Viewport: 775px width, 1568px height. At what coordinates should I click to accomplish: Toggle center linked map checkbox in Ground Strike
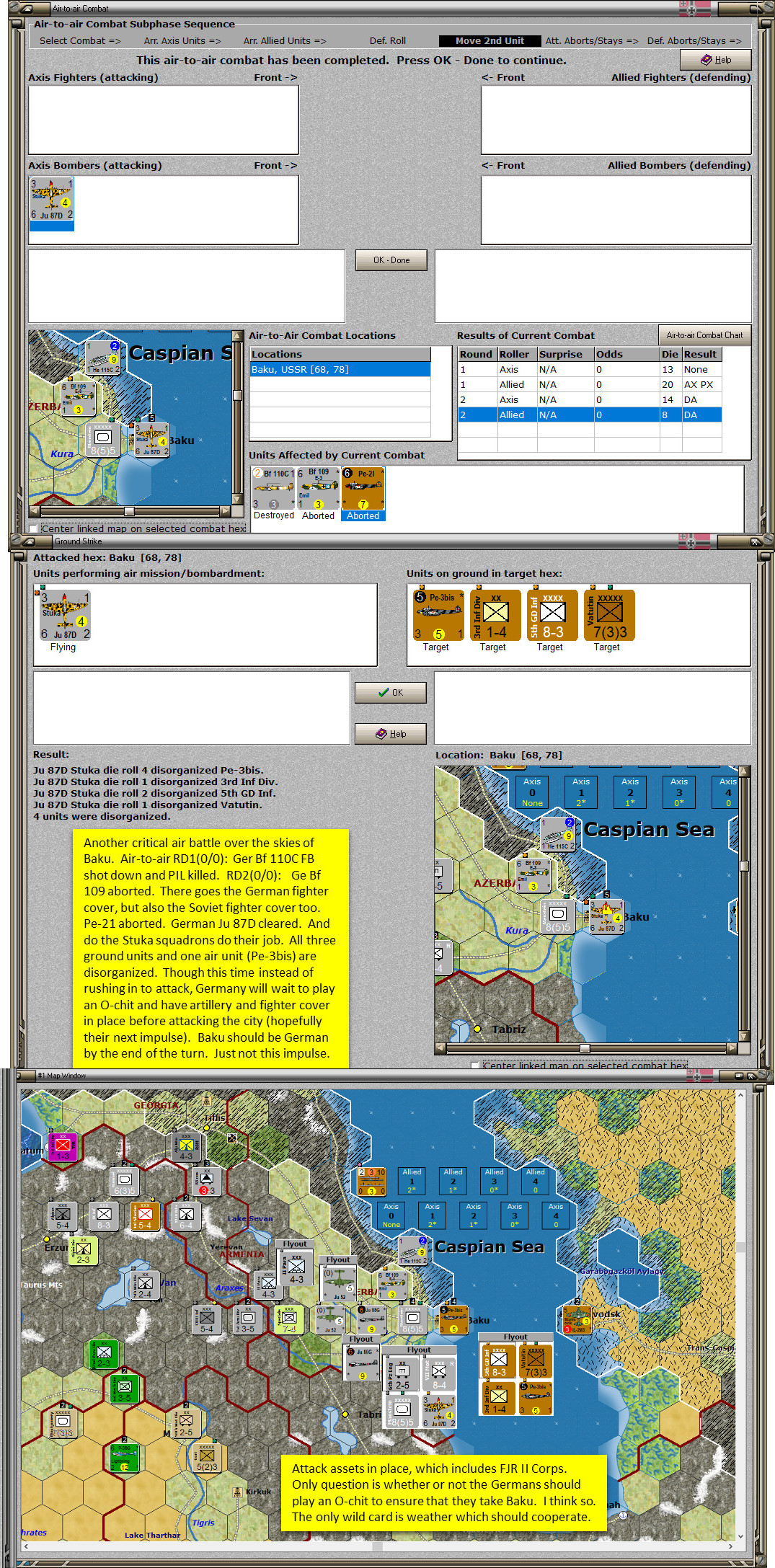click(474, 1065)
